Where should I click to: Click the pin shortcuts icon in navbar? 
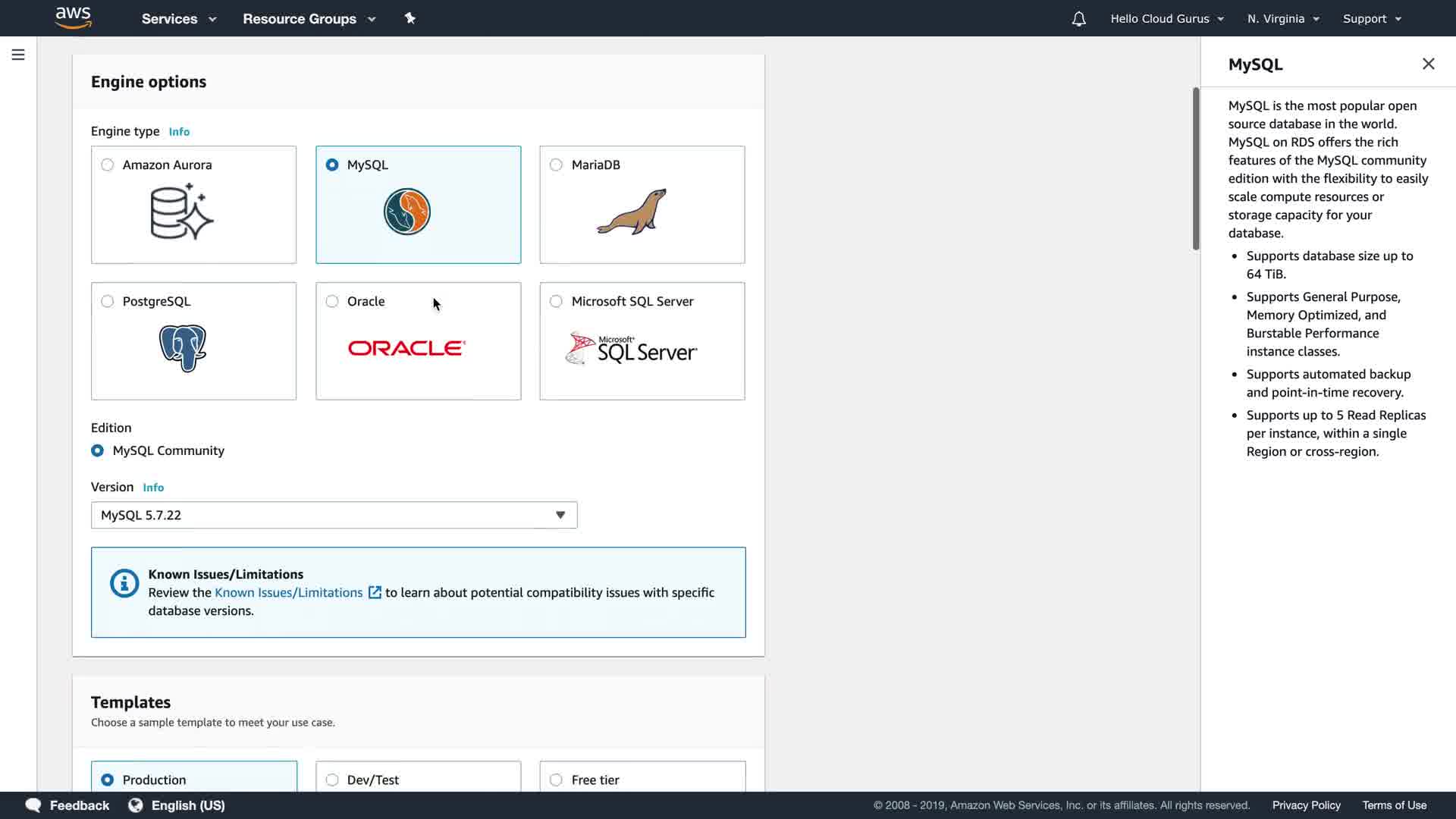(410, 18)
